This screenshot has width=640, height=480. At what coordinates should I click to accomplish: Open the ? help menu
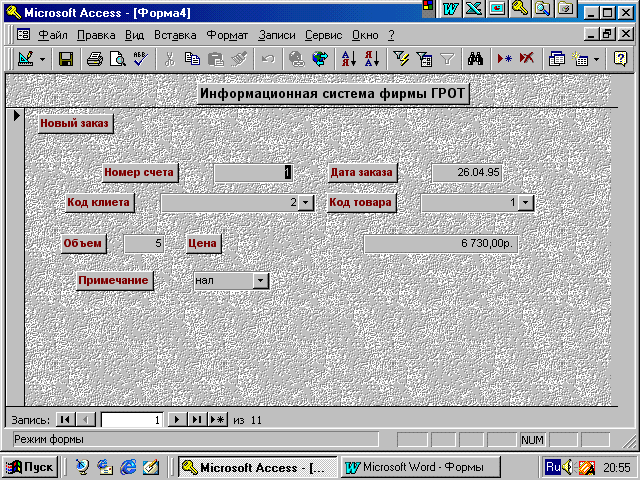tap(391, 35)
